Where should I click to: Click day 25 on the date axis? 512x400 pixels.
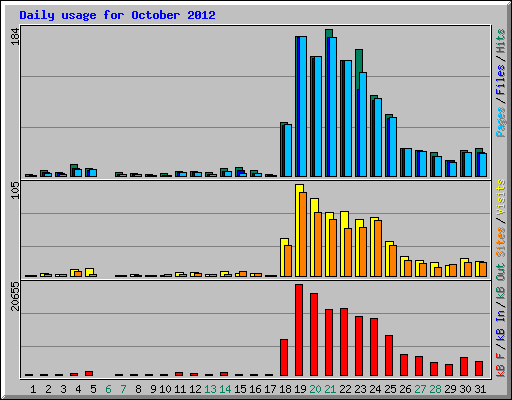[x=390, y=389]
